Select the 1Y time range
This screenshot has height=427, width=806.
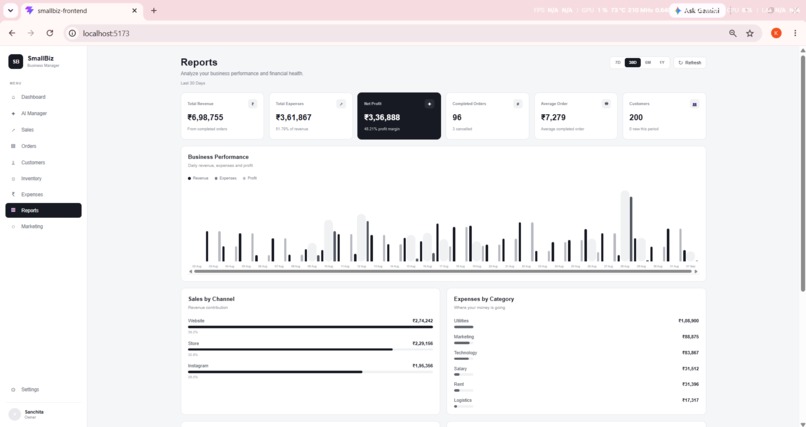pyautogui.click(x=662, y=63)
